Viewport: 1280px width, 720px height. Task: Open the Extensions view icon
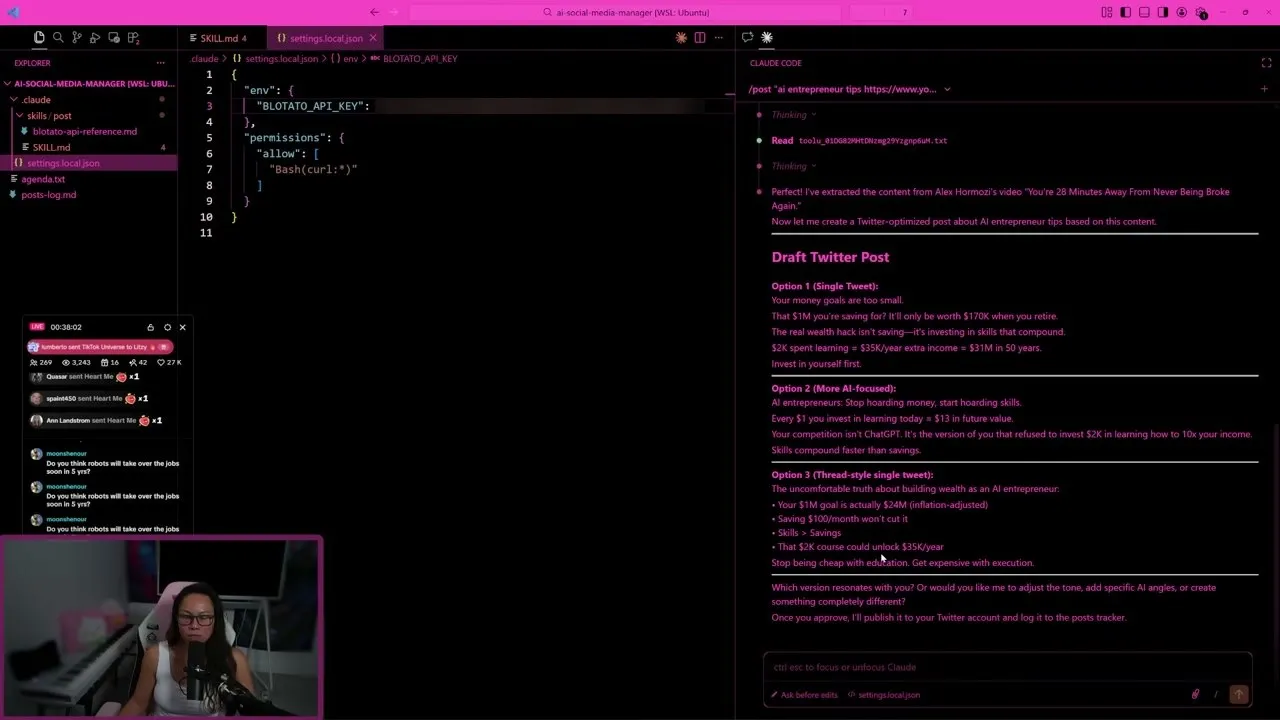tap(133, 38)
